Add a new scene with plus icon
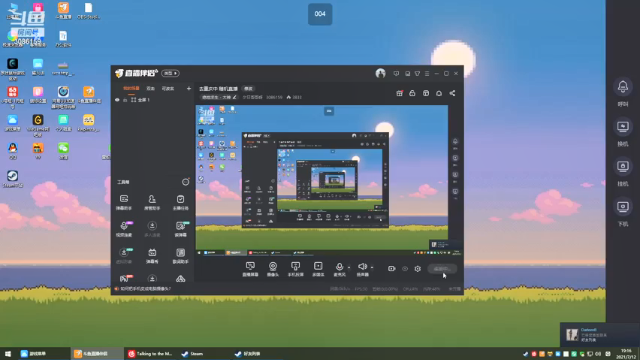Screen dimensions: 640x360 click(x=189, y=88)
